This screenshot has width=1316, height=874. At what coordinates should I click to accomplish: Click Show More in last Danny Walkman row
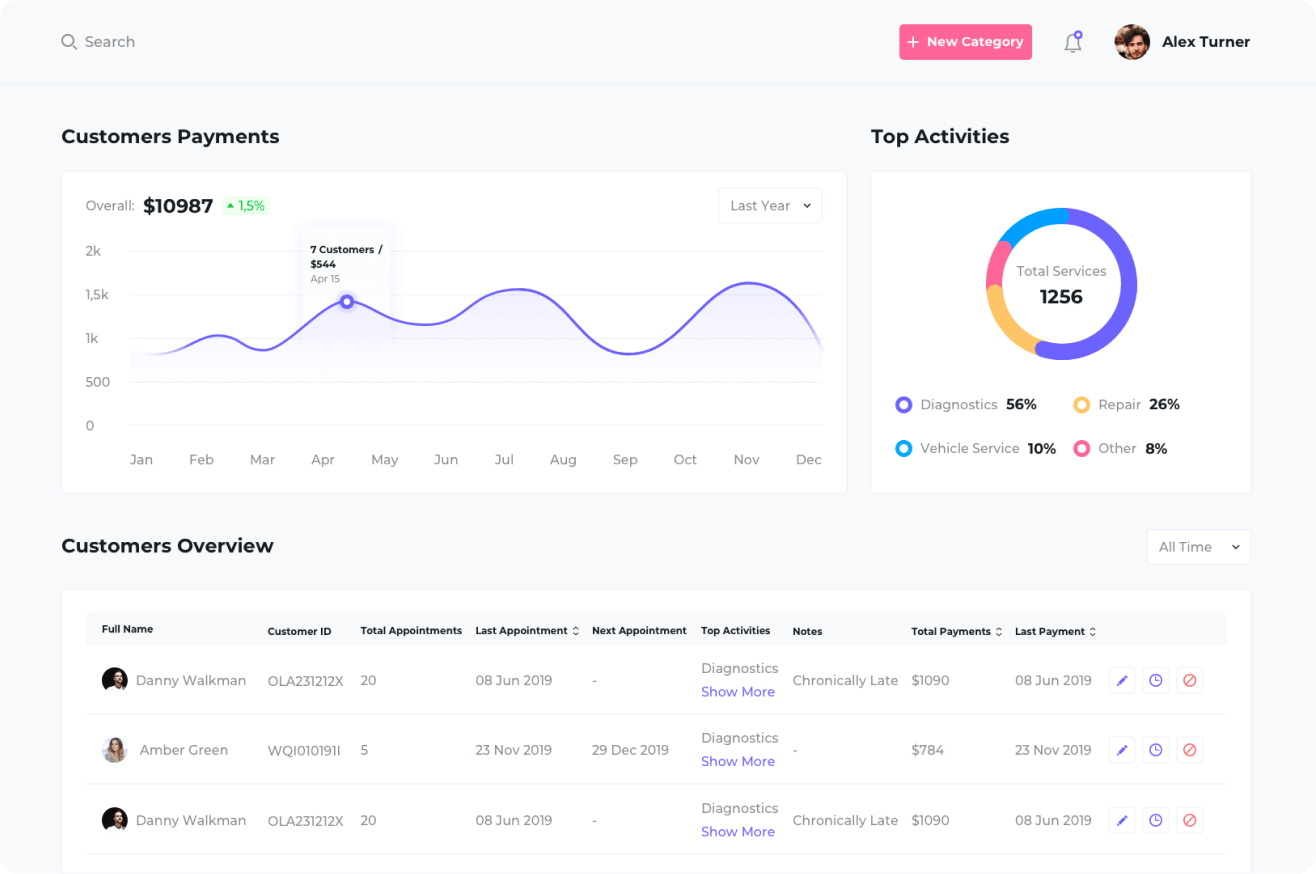(x=738, y=832)
